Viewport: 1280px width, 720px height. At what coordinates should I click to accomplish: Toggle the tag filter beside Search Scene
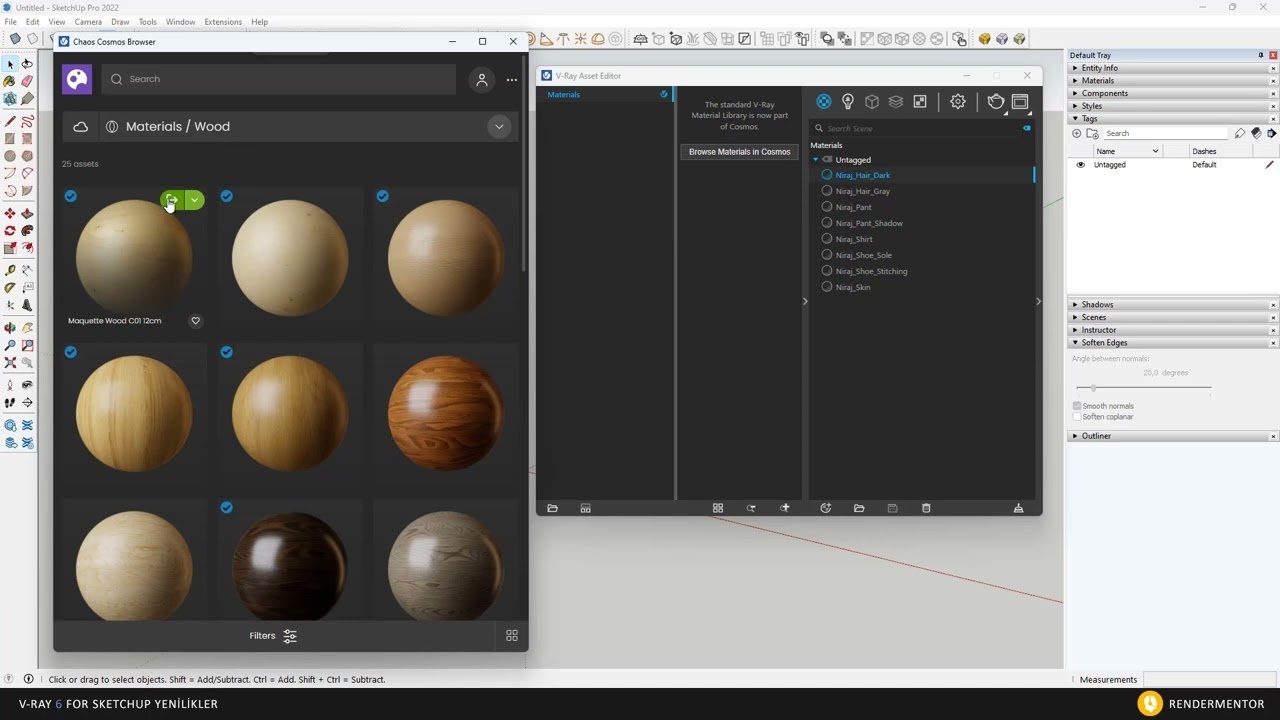pos(1027,128)
